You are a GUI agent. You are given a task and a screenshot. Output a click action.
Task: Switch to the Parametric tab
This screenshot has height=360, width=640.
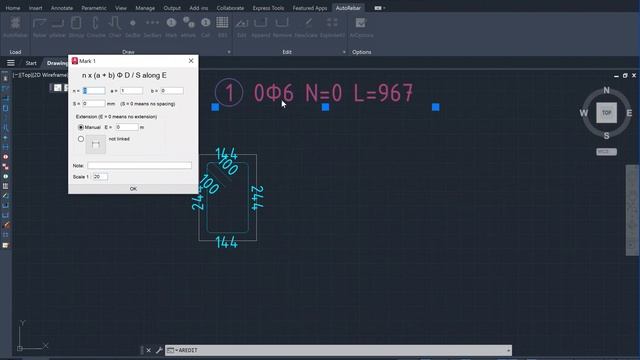(x=94, y=8)
